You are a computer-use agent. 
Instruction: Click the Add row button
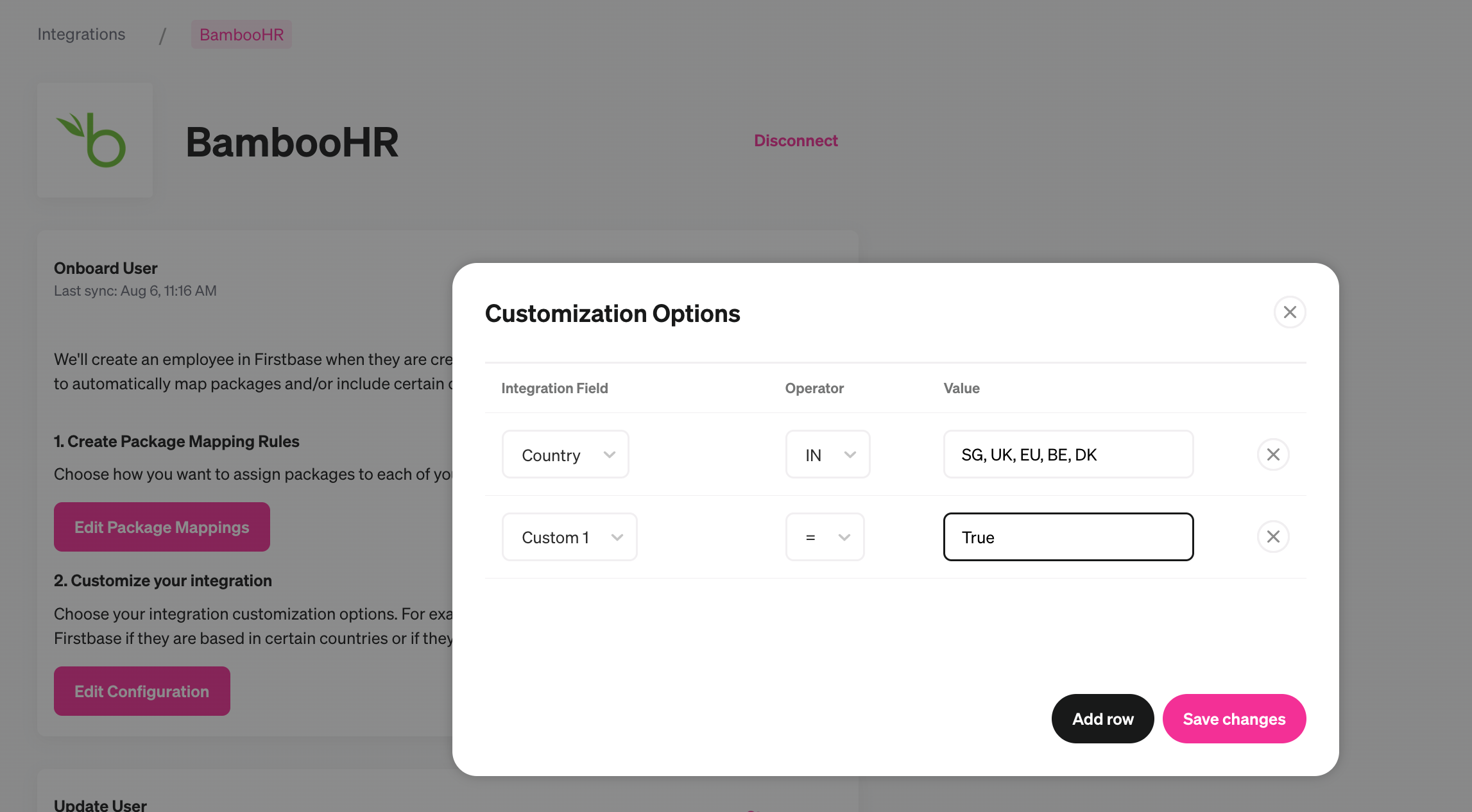click(x=1102, y=719)
